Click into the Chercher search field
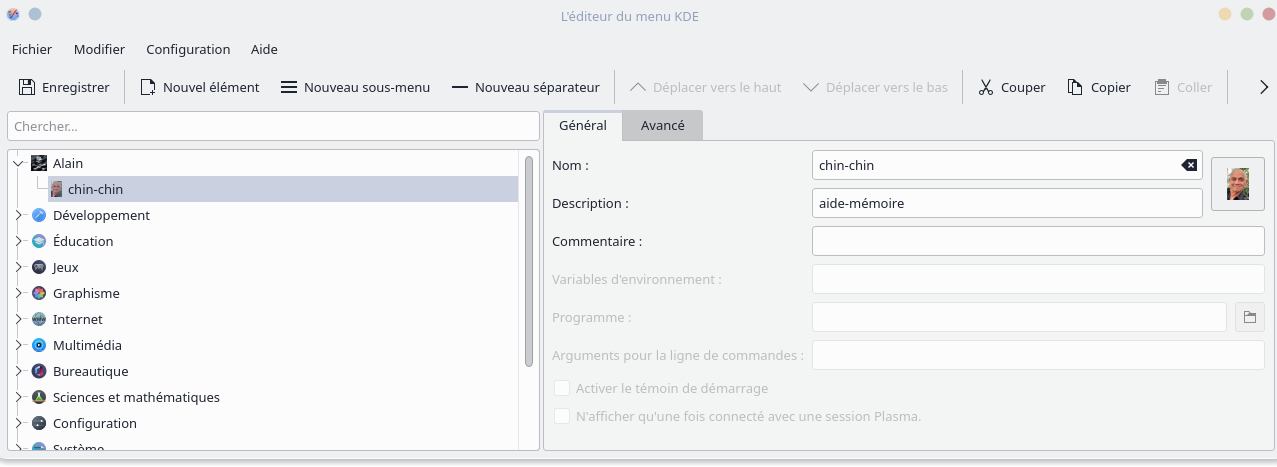 273,127
